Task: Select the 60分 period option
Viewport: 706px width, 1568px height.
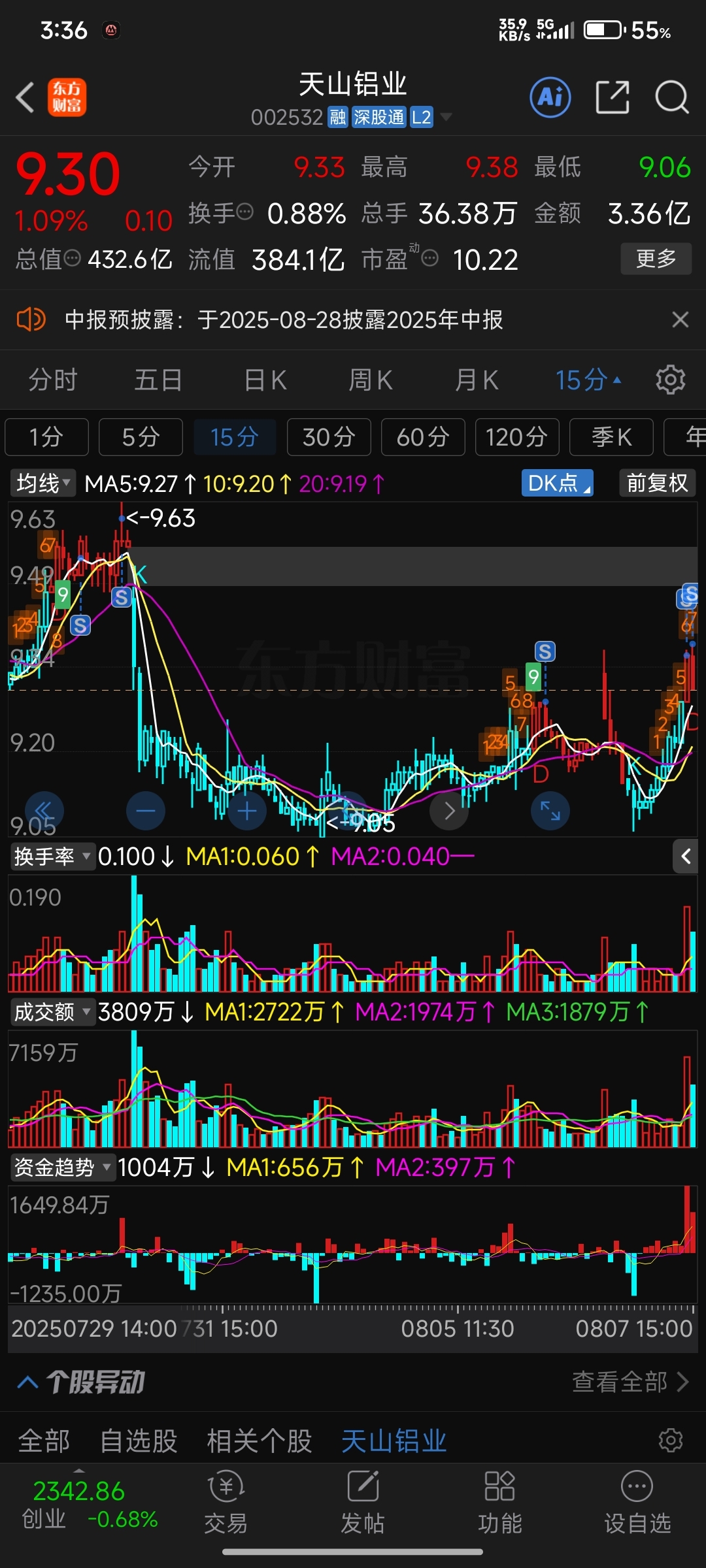Action: 423,437
